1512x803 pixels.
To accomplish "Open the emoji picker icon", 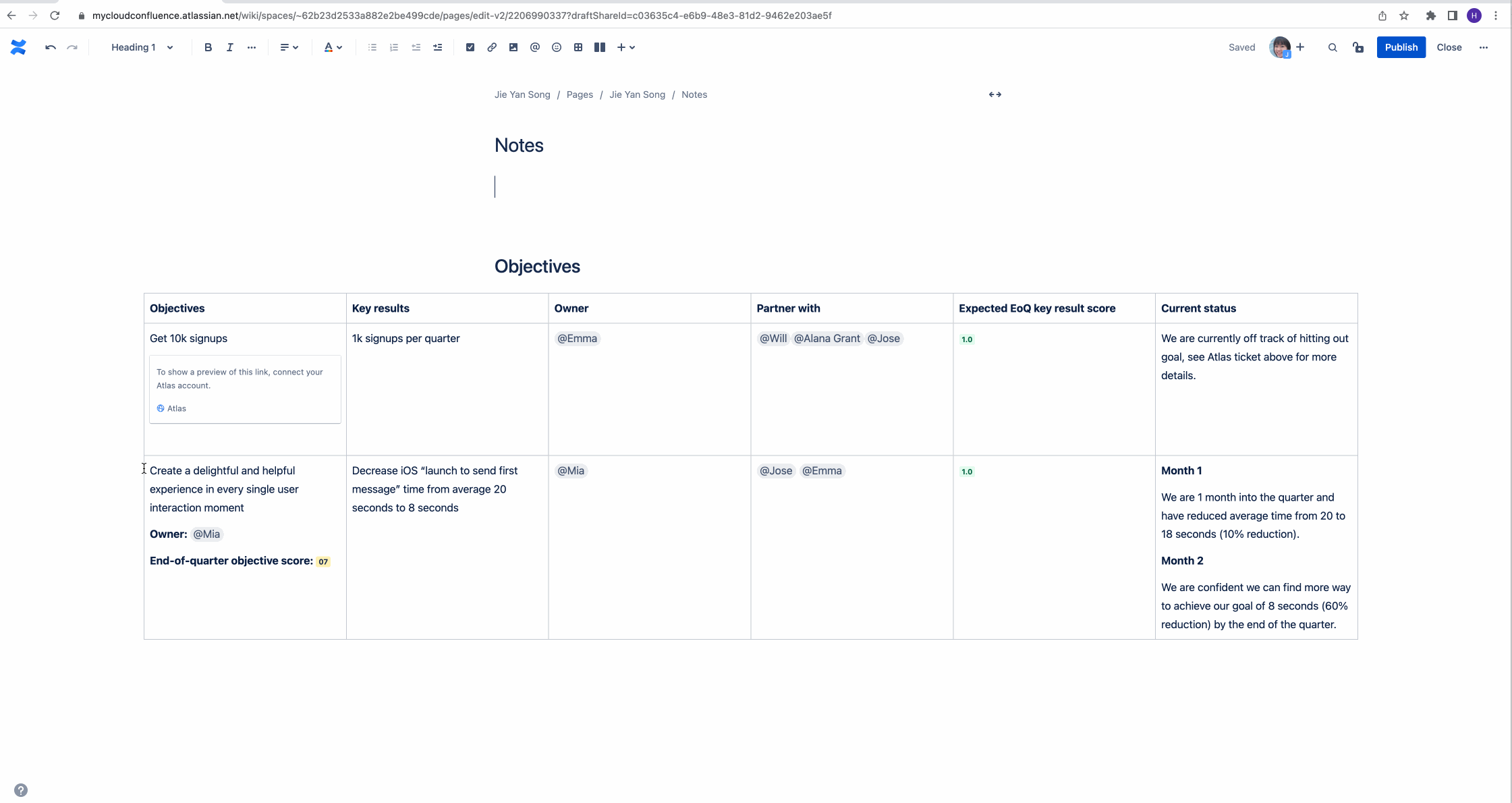I will [x=557, y=47].
